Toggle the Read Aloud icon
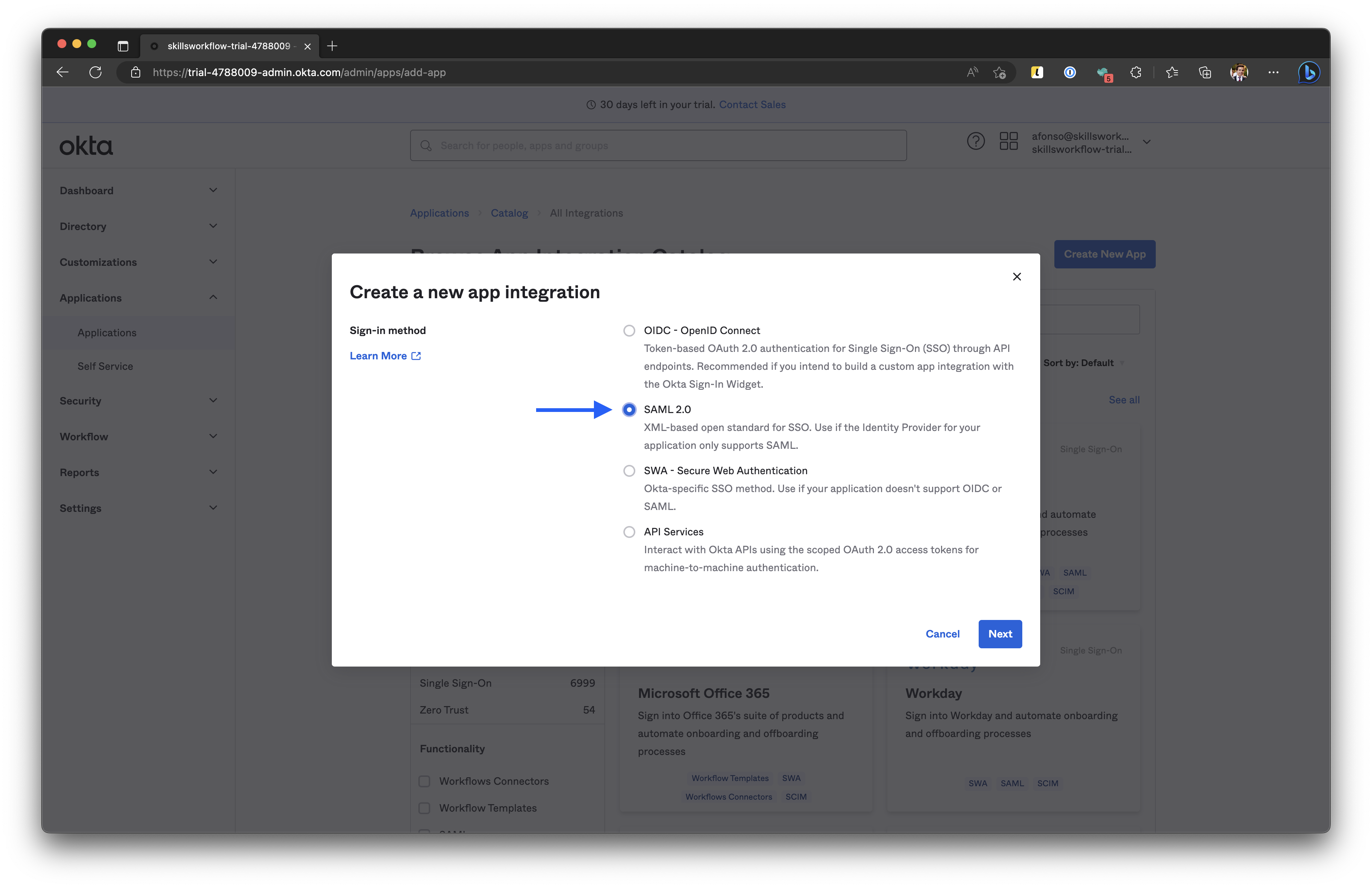 (972, 72)
